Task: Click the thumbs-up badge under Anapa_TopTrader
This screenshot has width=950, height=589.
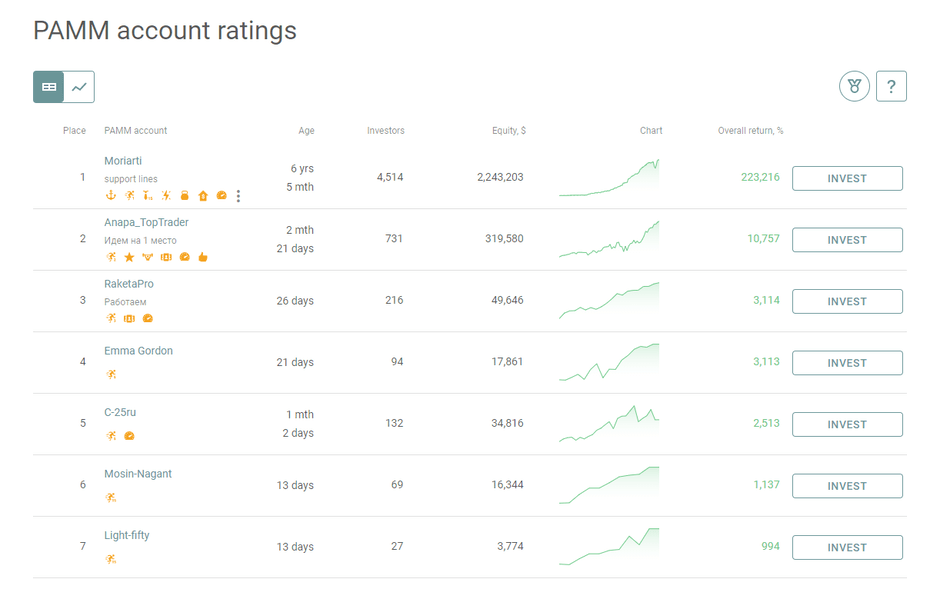Action: pos(203,257)
